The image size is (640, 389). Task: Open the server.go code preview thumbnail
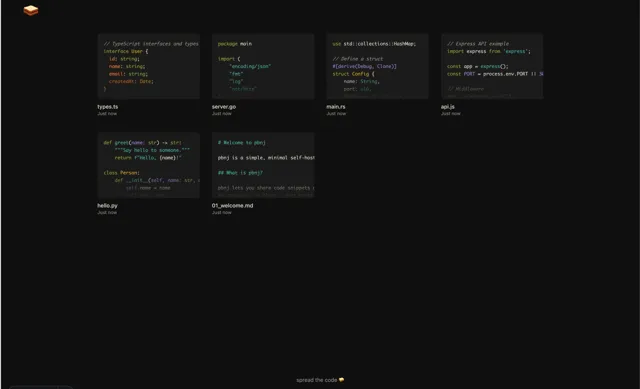[263, 66]
